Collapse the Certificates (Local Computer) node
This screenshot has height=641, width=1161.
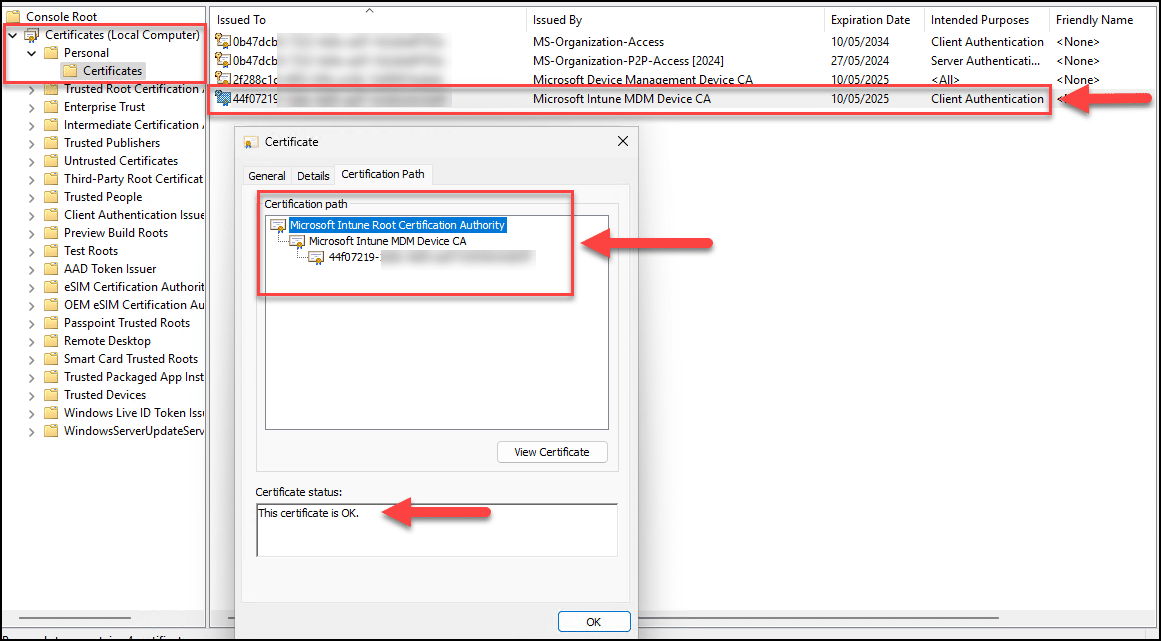click(x=13, y=35)
